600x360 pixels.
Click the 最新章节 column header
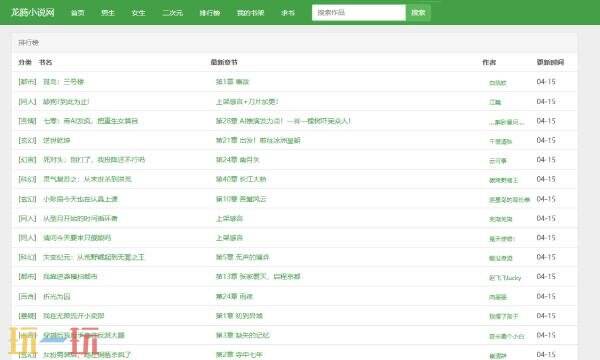pos(224,62)
